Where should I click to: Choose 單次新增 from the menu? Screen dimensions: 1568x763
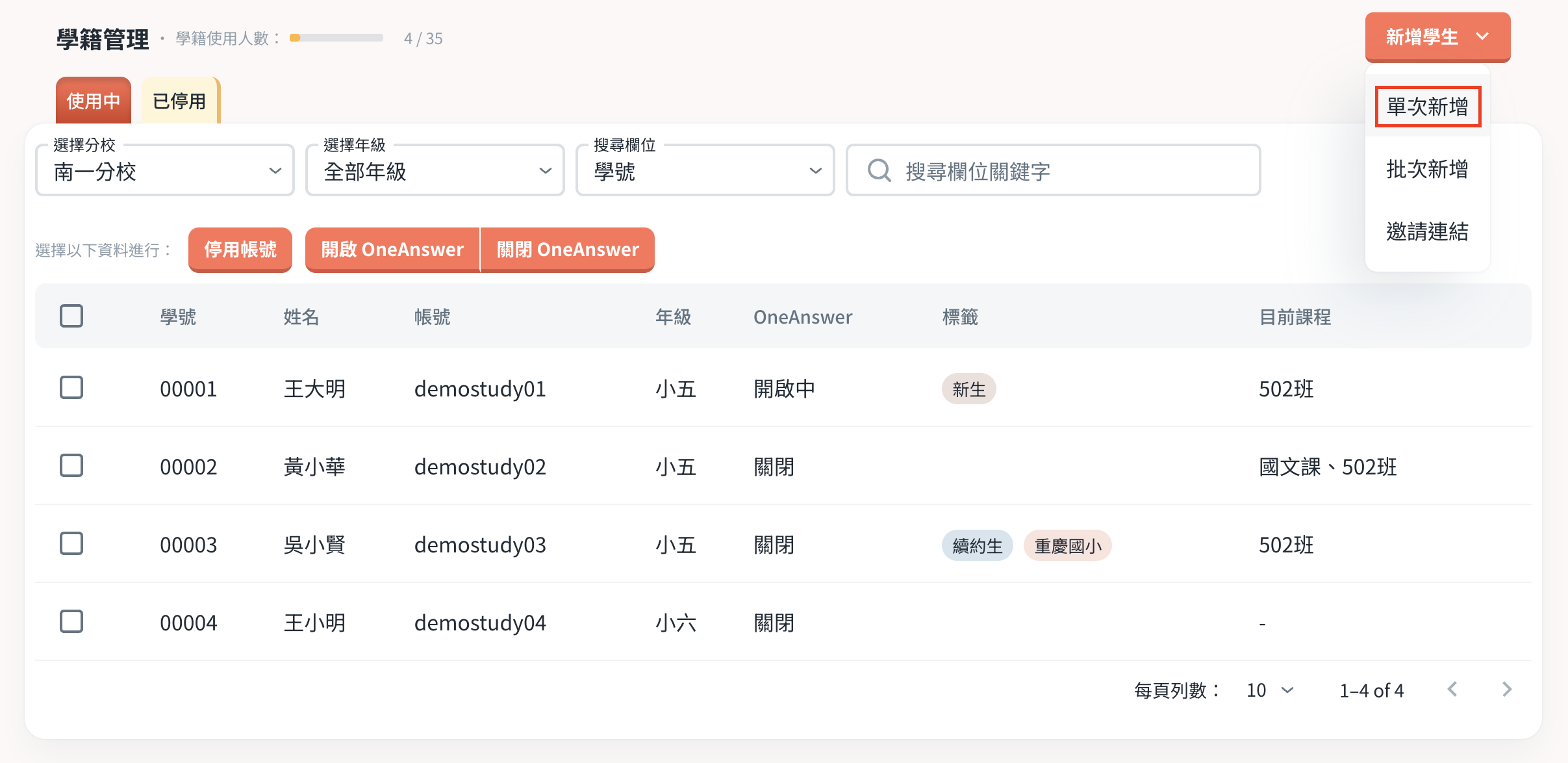pyautogui.click(x=1427, y=107)
